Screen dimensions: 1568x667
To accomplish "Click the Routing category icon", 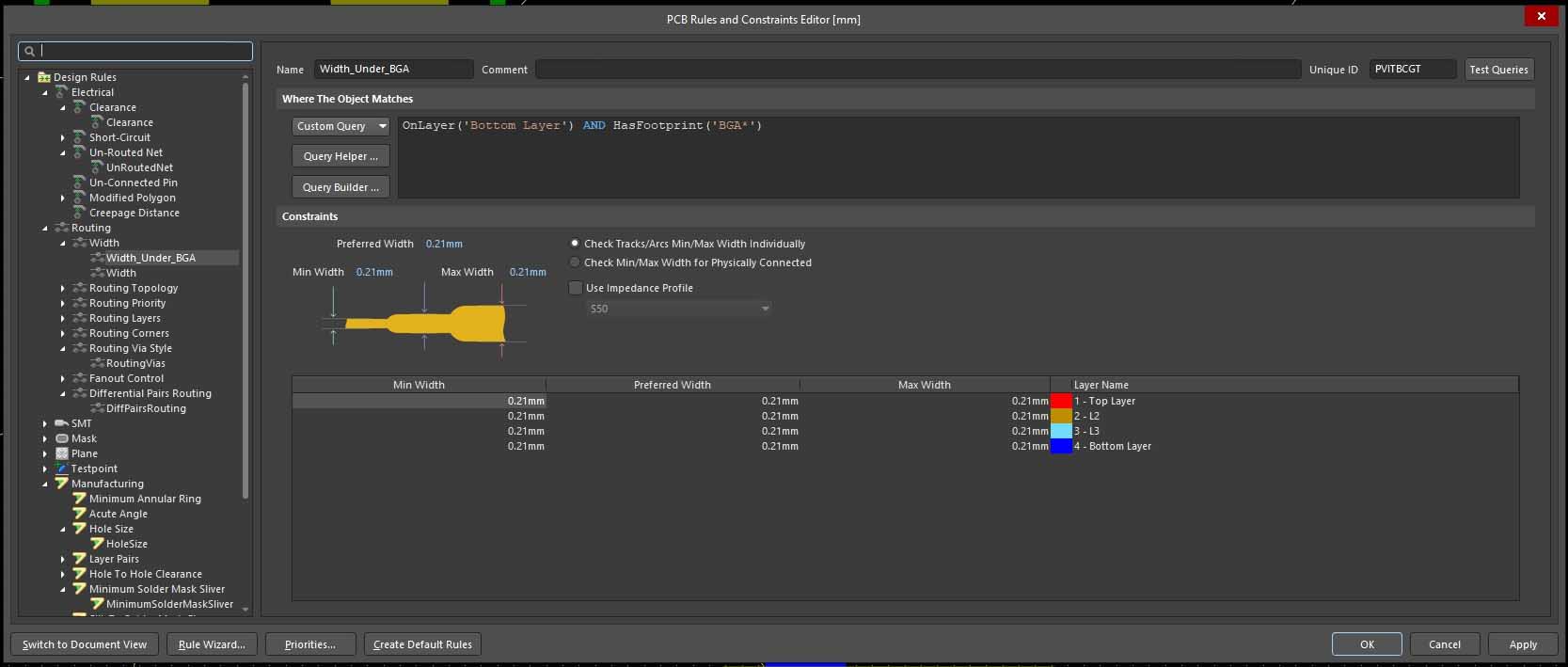I will point(62,228).
